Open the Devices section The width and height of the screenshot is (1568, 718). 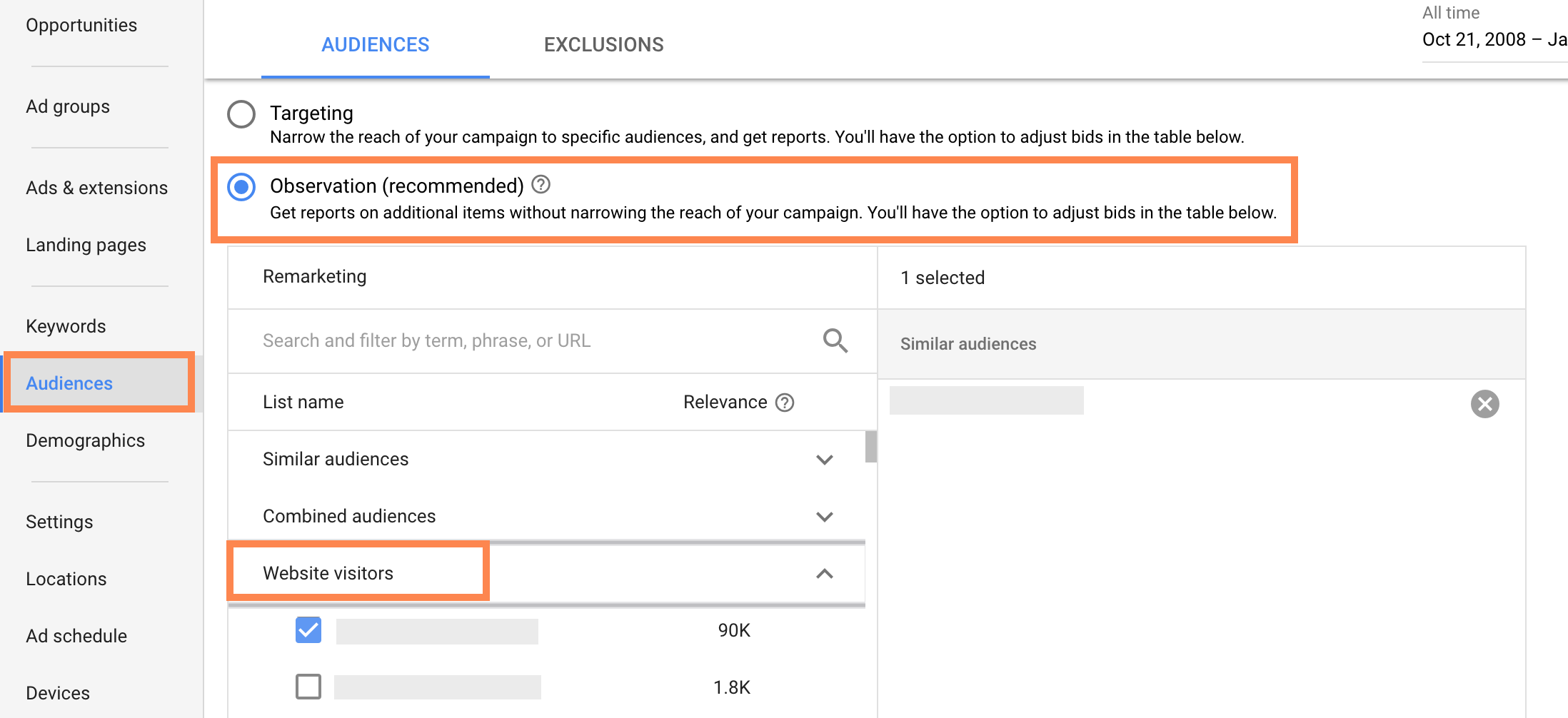(x=57, y=692)
